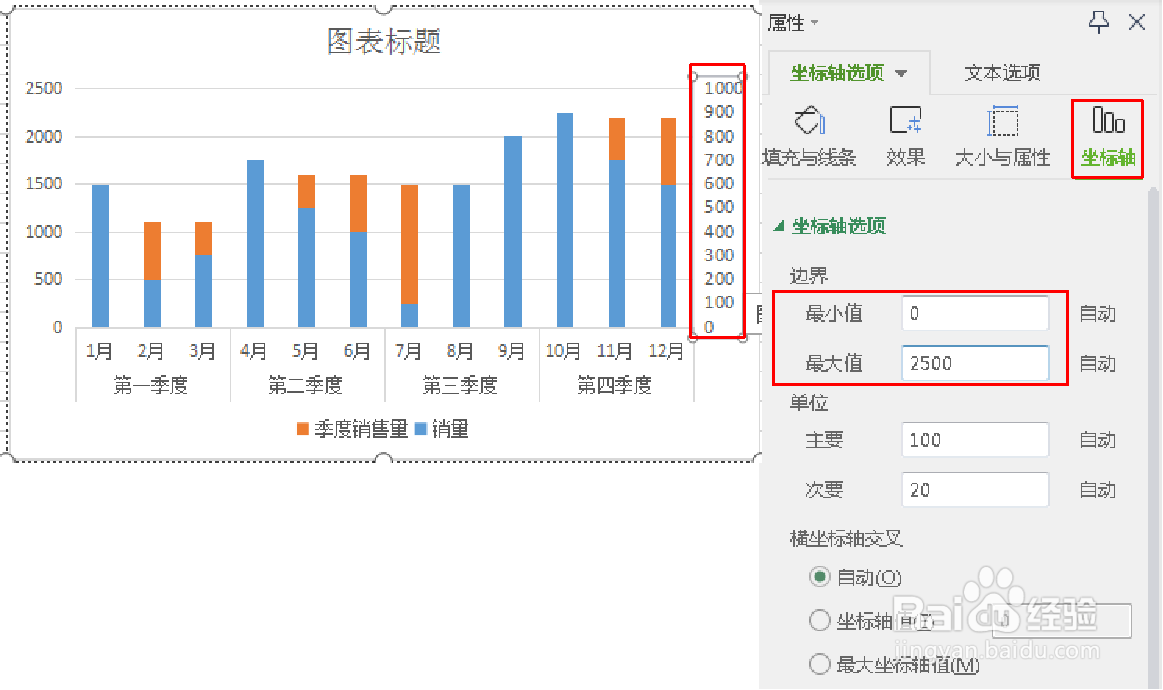
Task: Switch to the 文本选项 tab
Action: click(1002, 73)
